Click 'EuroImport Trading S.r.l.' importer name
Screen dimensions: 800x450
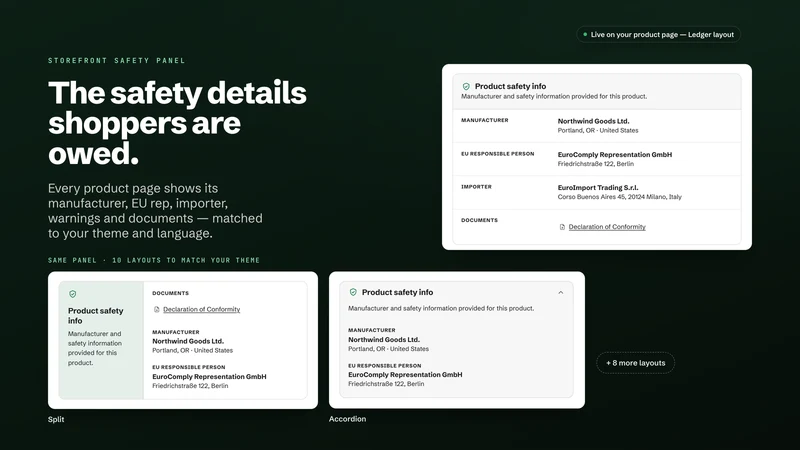tap(598, 188)
